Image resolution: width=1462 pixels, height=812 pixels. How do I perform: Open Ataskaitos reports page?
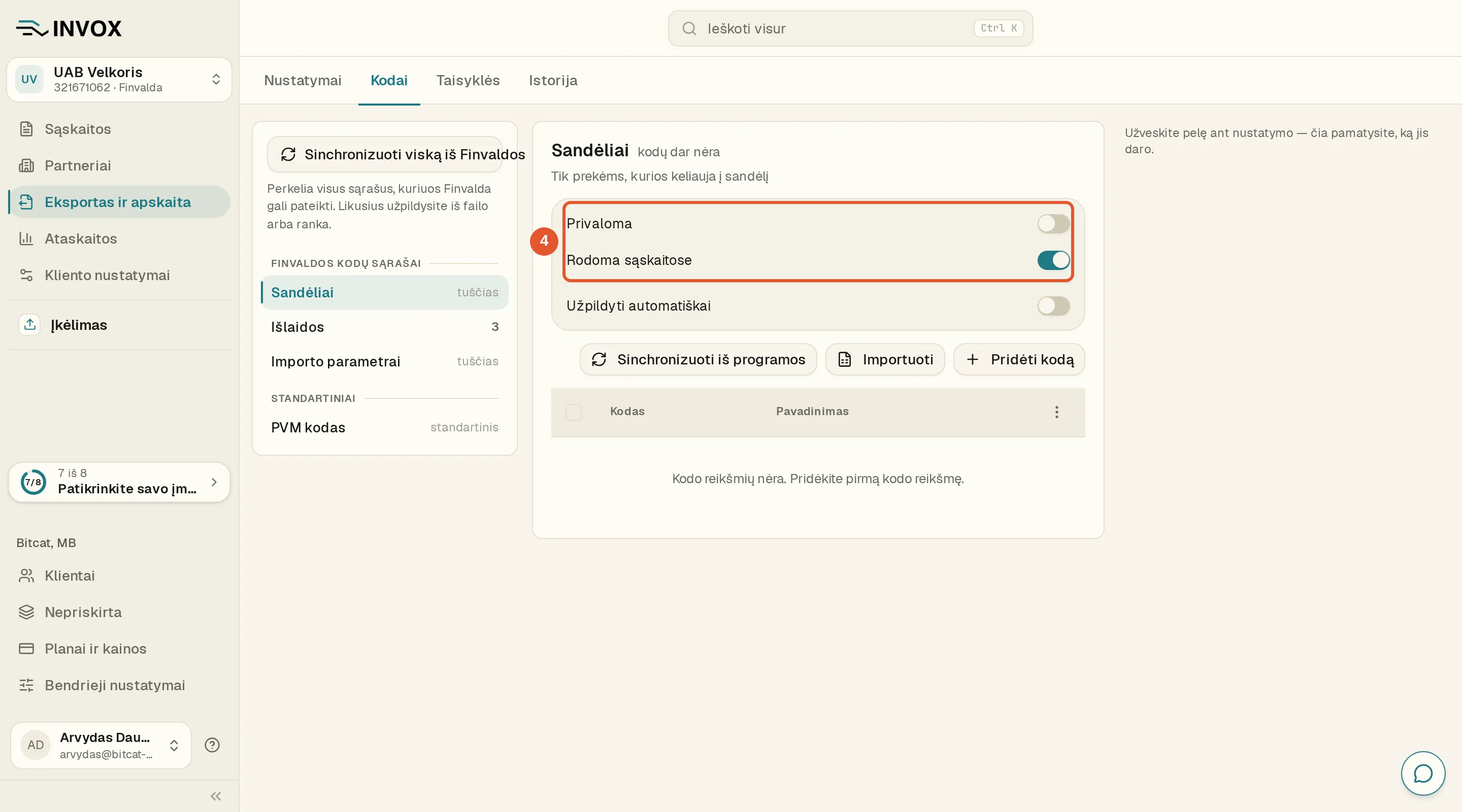point(119,239)
